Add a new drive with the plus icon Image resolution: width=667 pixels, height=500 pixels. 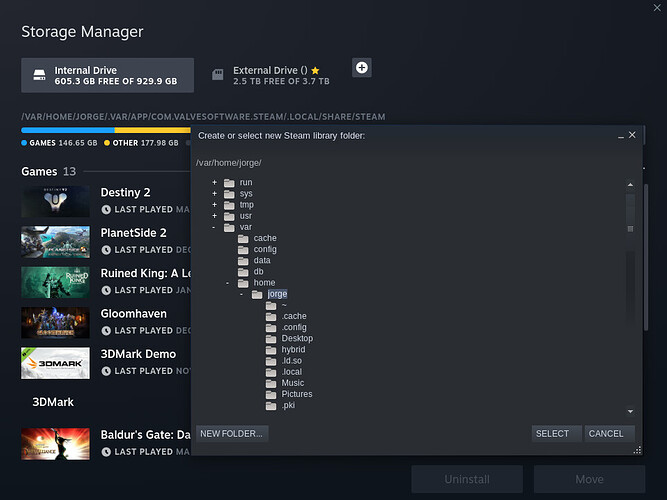coord(362,68)
